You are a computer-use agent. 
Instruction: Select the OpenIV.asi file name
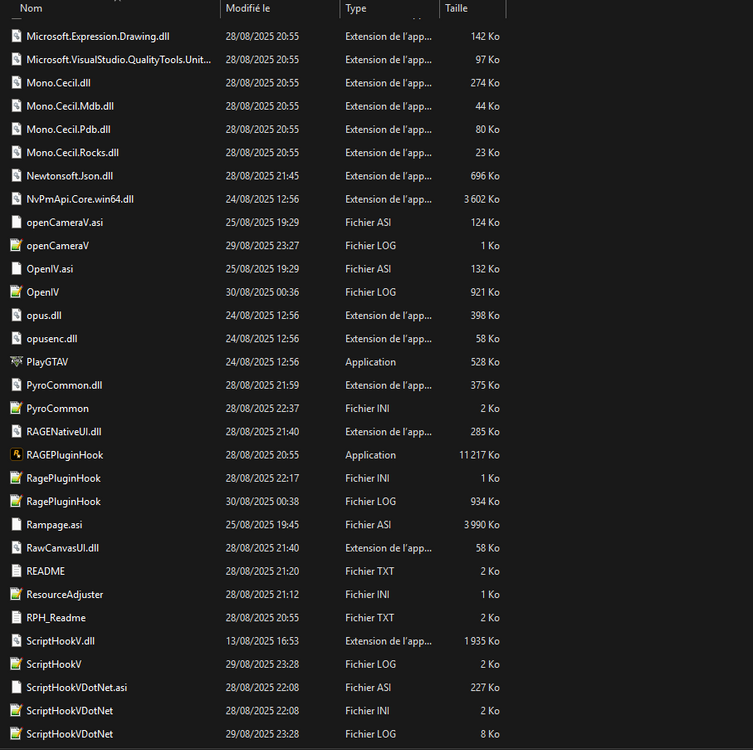(x=49, y=269)
